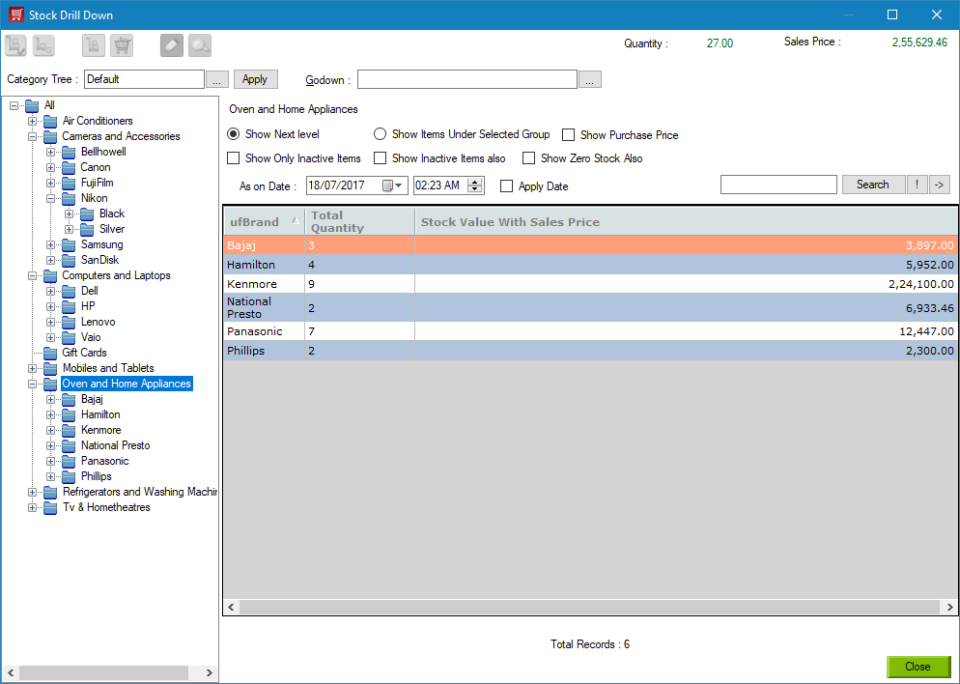960x684 pixels.
Task: Click the grid horizontal scroll right arrow
Action: tap(950, 607)
